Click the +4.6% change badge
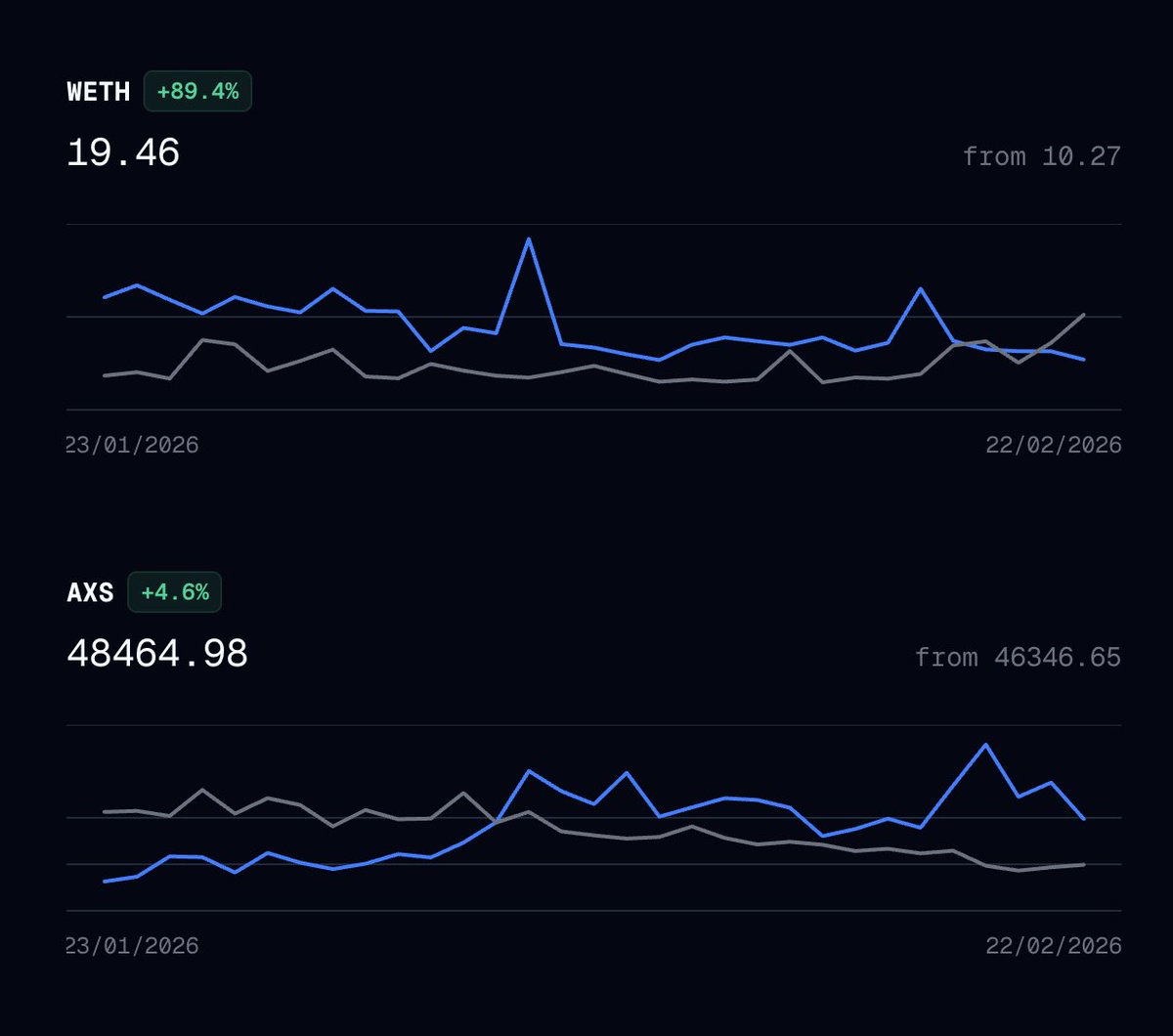The image size is (1173, 1036). click(x=175, y=592)
